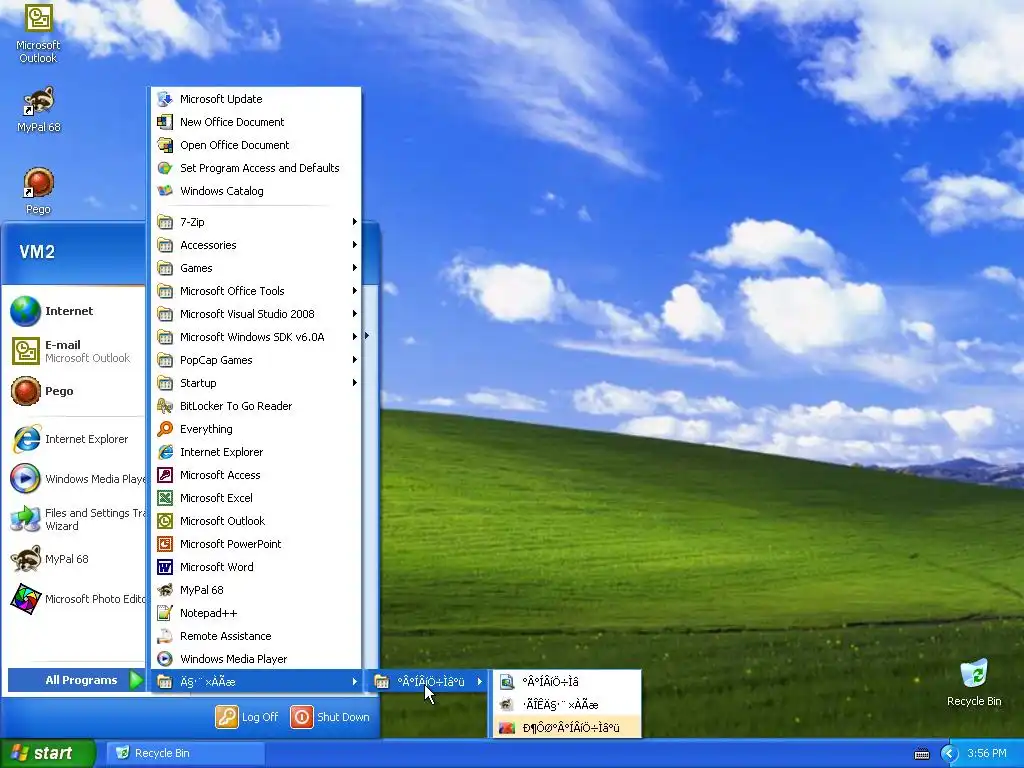Select the Recycle Bin desktop icon

974,682
